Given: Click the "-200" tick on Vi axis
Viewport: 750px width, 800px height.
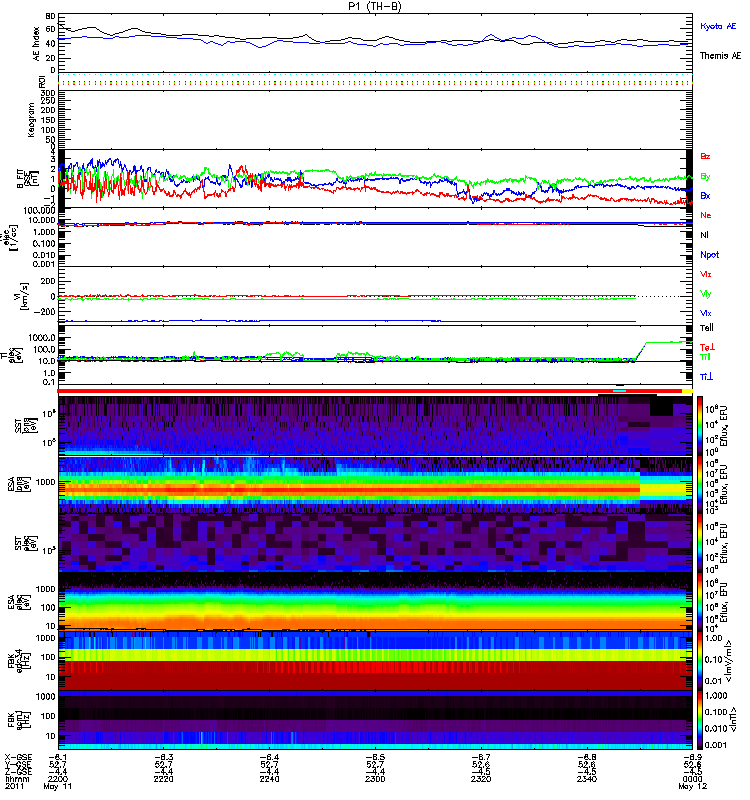Looking at the screenshot, I should pyautogui.click(x=46, y=311).
